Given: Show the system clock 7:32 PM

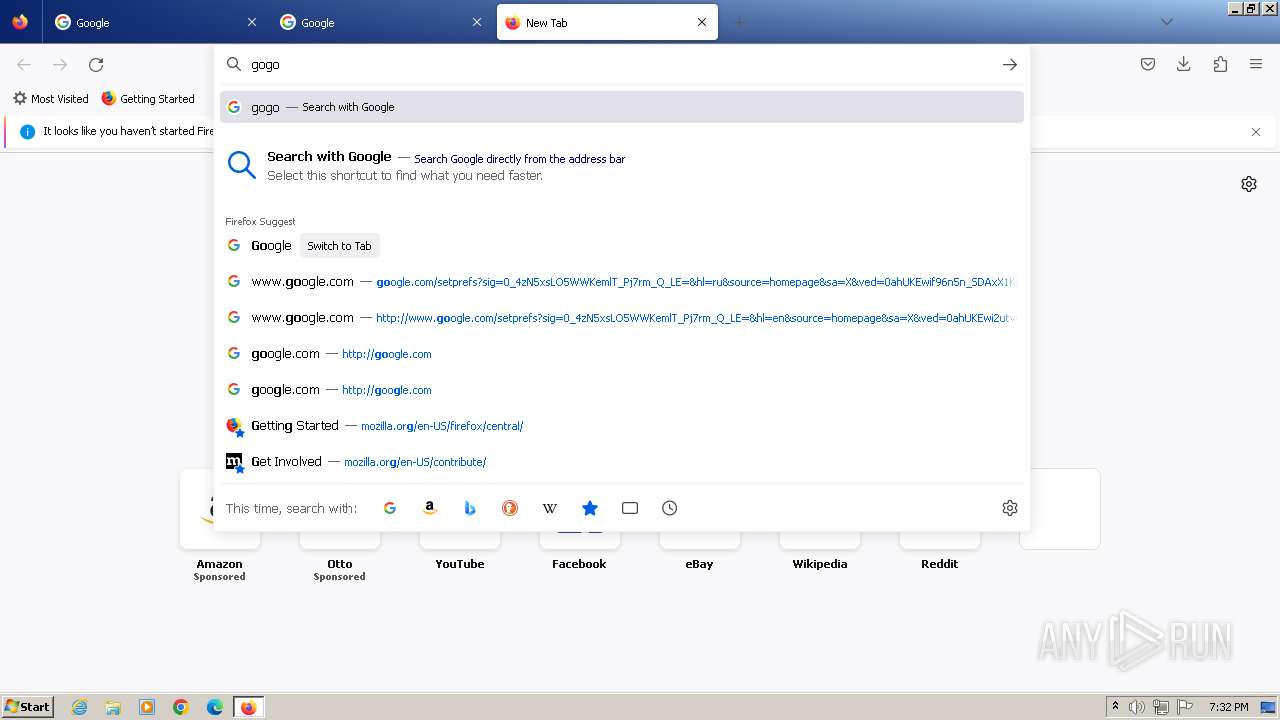Looking at the screenshot, I should click(x=1228, y=707).
